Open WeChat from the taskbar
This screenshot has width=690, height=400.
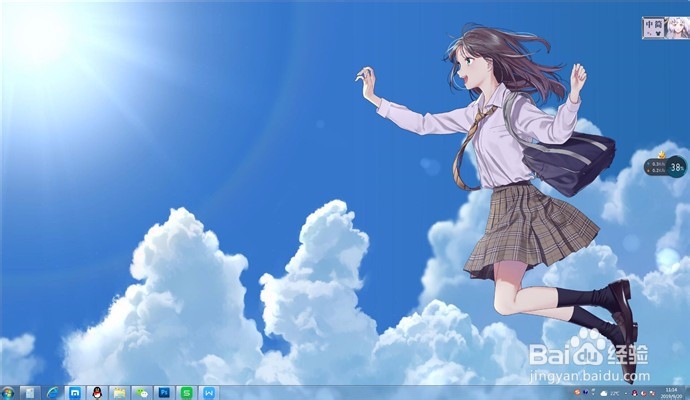[x=142, y=393]
